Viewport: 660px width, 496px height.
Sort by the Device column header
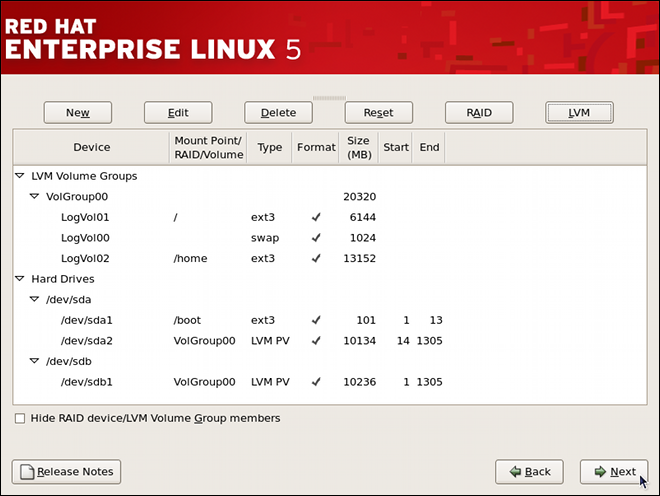(91, 147)
